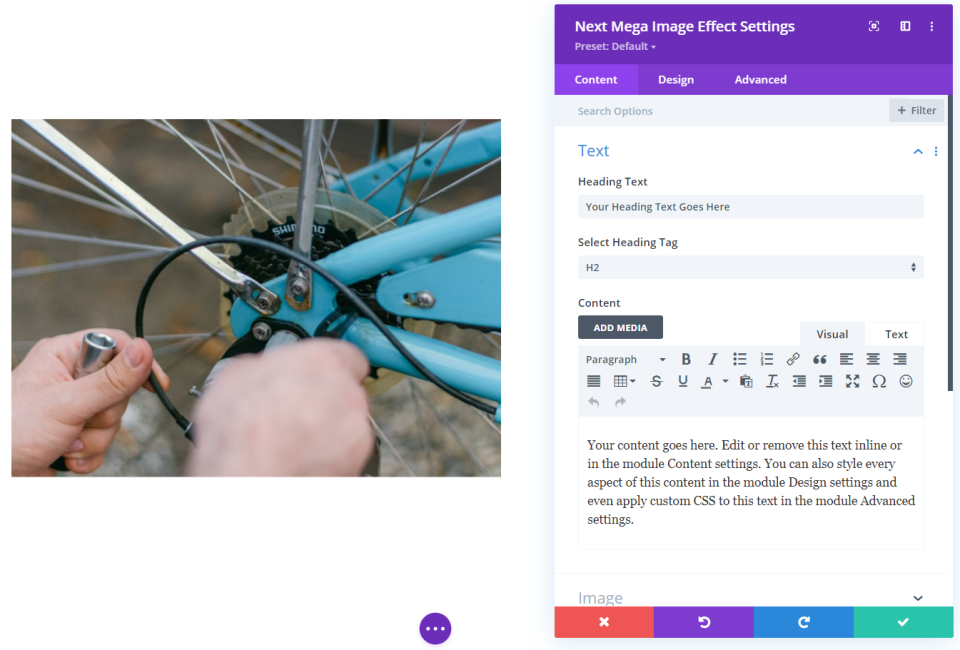Click the Add Media button
The width and height of the screenshot is (960, 650).
click(620, 328)
